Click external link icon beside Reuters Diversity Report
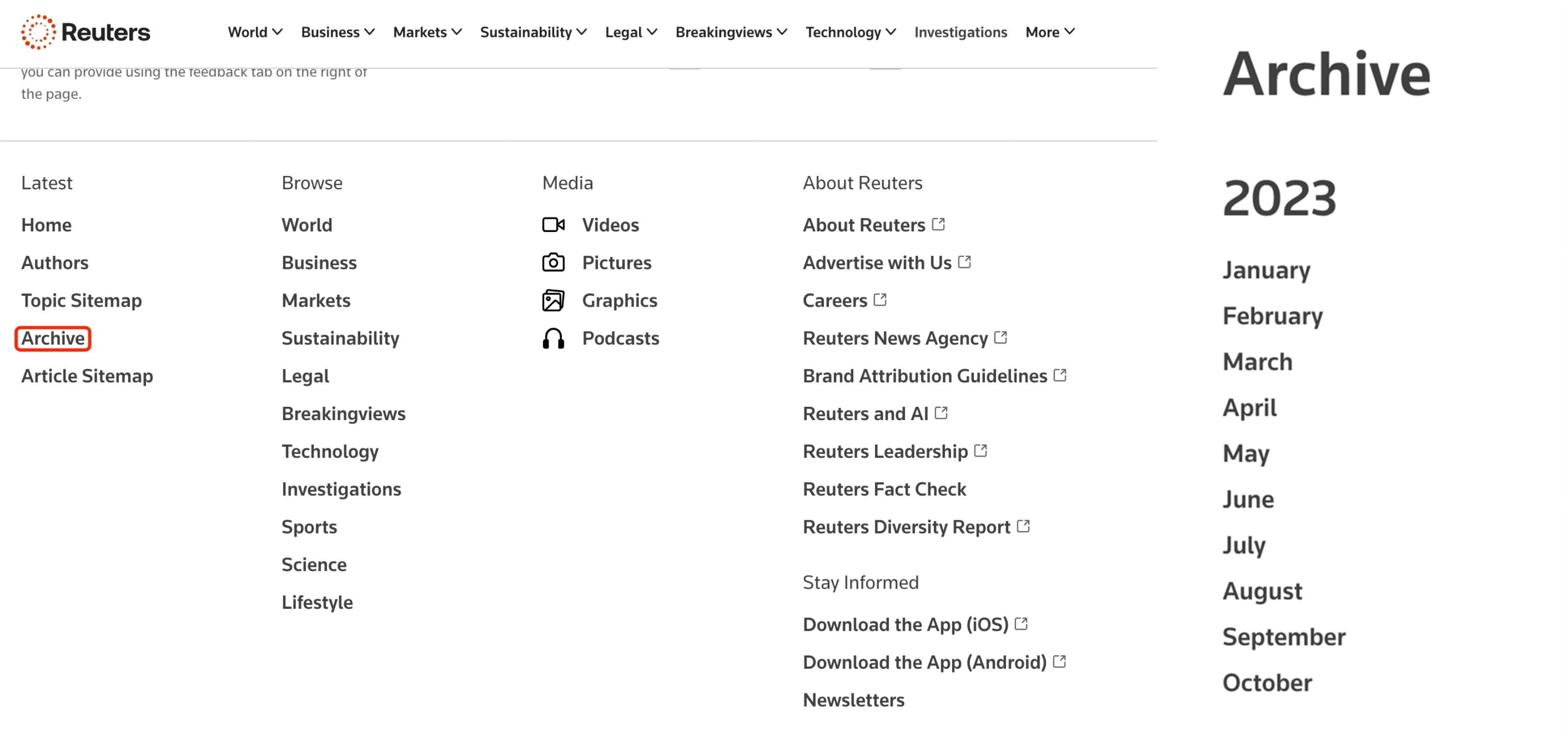The width and height of the screenshot is (1568, 737). [x=1023, y=526]
